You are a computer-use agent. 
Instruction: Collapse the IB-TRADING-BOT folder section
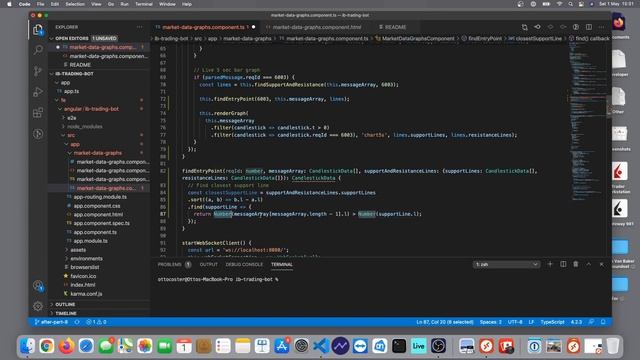coord(99,74)
